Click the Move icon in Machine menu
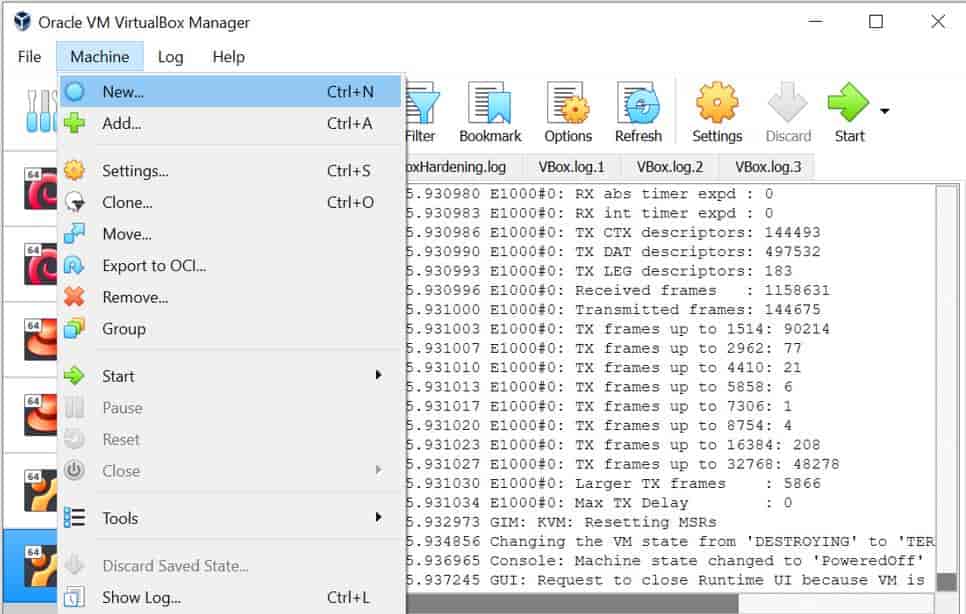The height and width of the screenshot is (614, 966). pyautogui.click(x=75, y=234)
